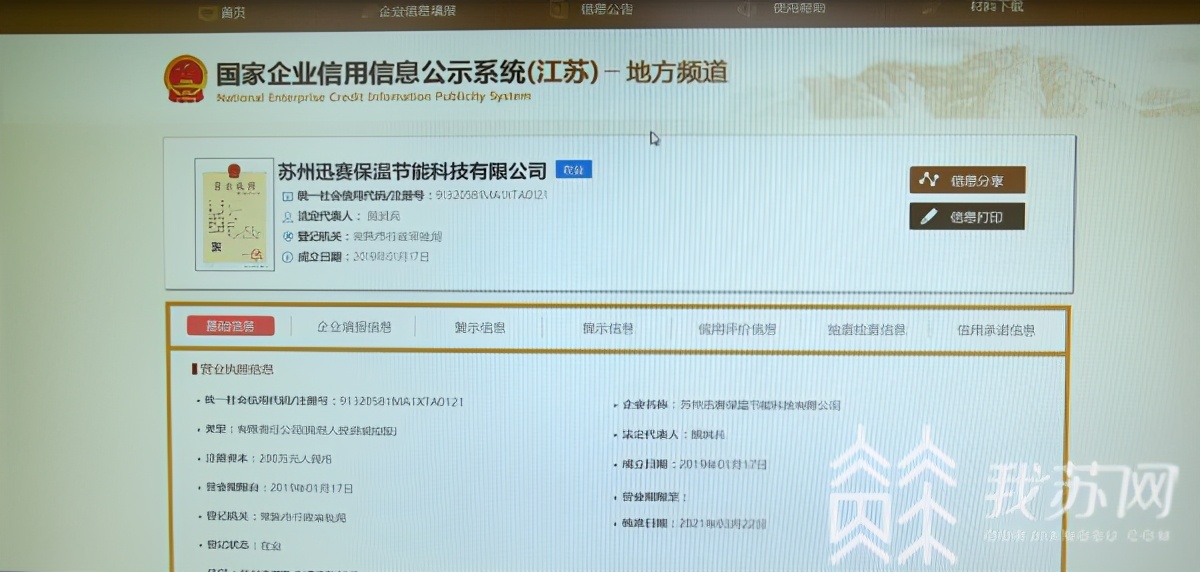Select the red 基础信息 tab
This screenshot has height=572, width=1200.
pyautogui.click(x=230, y=326)
